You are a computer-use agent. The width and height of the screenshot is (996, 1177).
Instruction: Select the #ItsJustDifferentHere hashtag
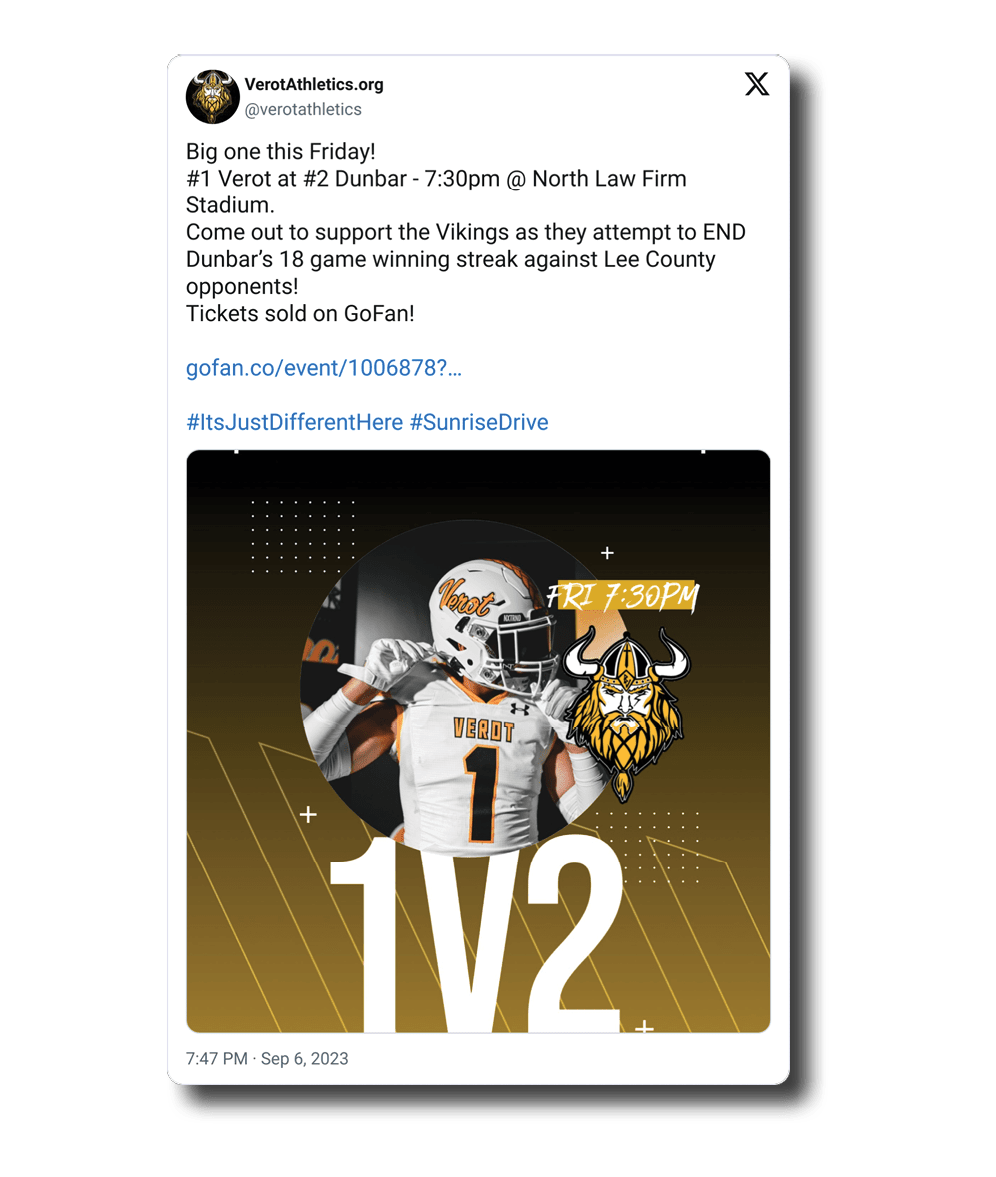(x=294, y=422)
